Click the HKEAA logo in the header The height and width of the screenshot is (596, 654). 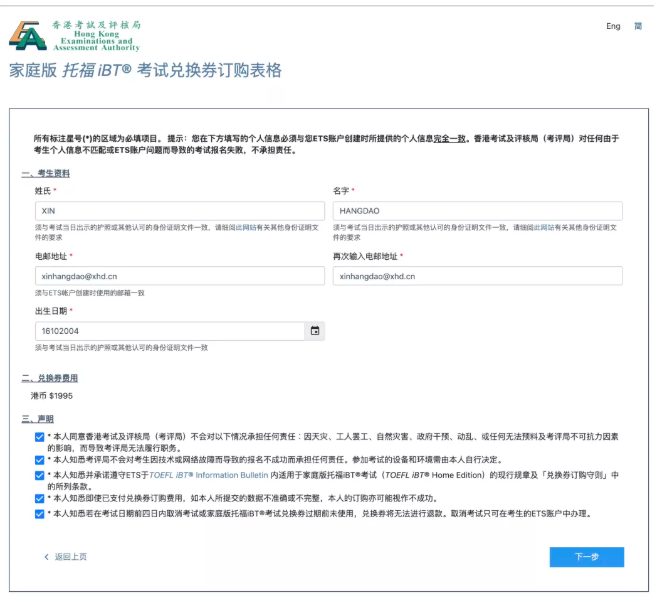(x=73, y=35)
